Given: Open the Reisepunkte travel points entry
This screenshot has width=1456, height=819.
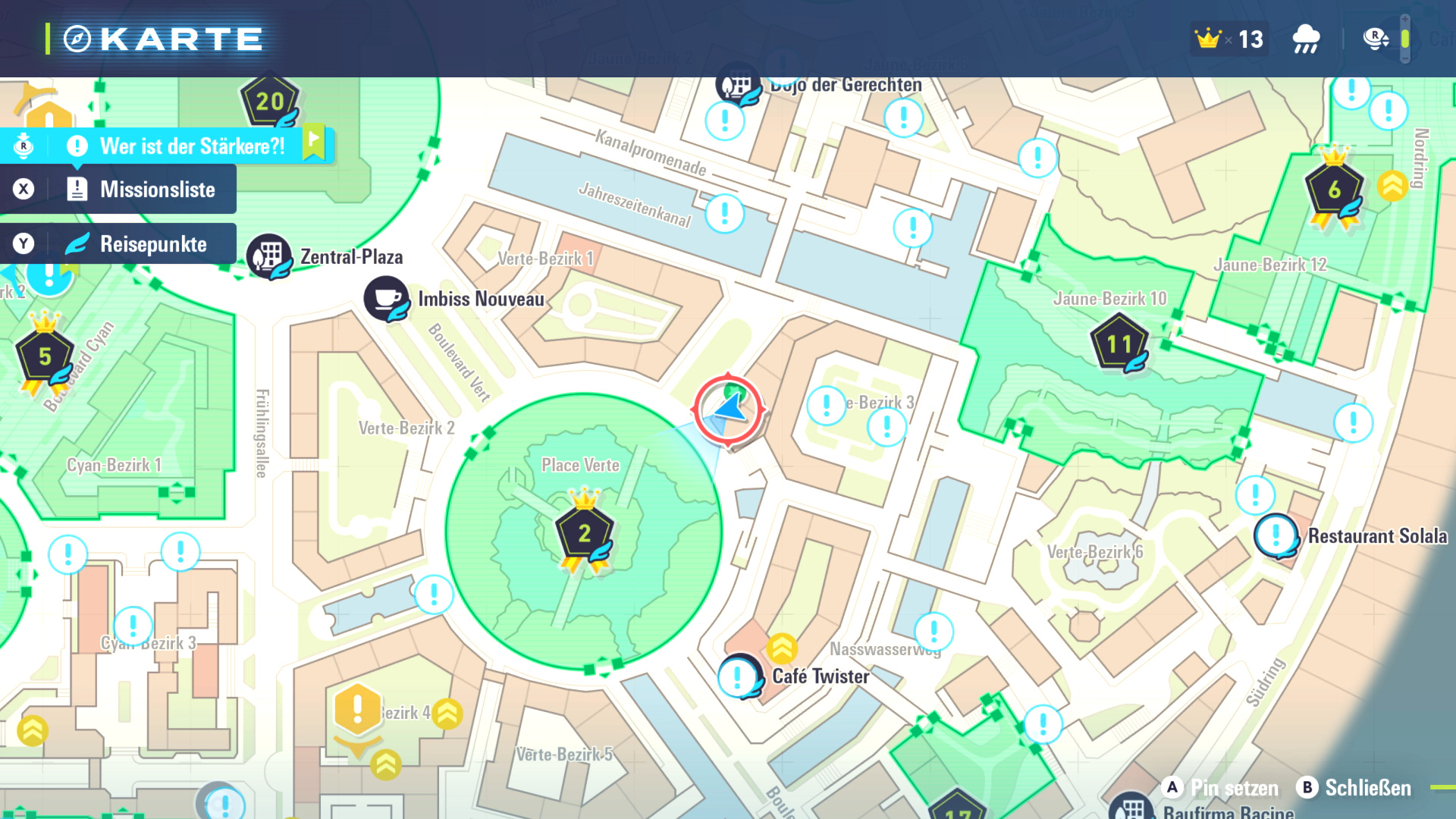Looking at the screenshot, I should pyautogui.click(x=152, y=244).
